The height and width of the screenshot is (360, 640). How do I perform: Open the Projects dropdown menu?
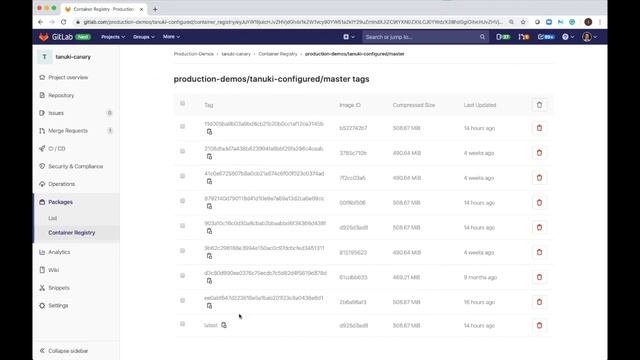113,37
